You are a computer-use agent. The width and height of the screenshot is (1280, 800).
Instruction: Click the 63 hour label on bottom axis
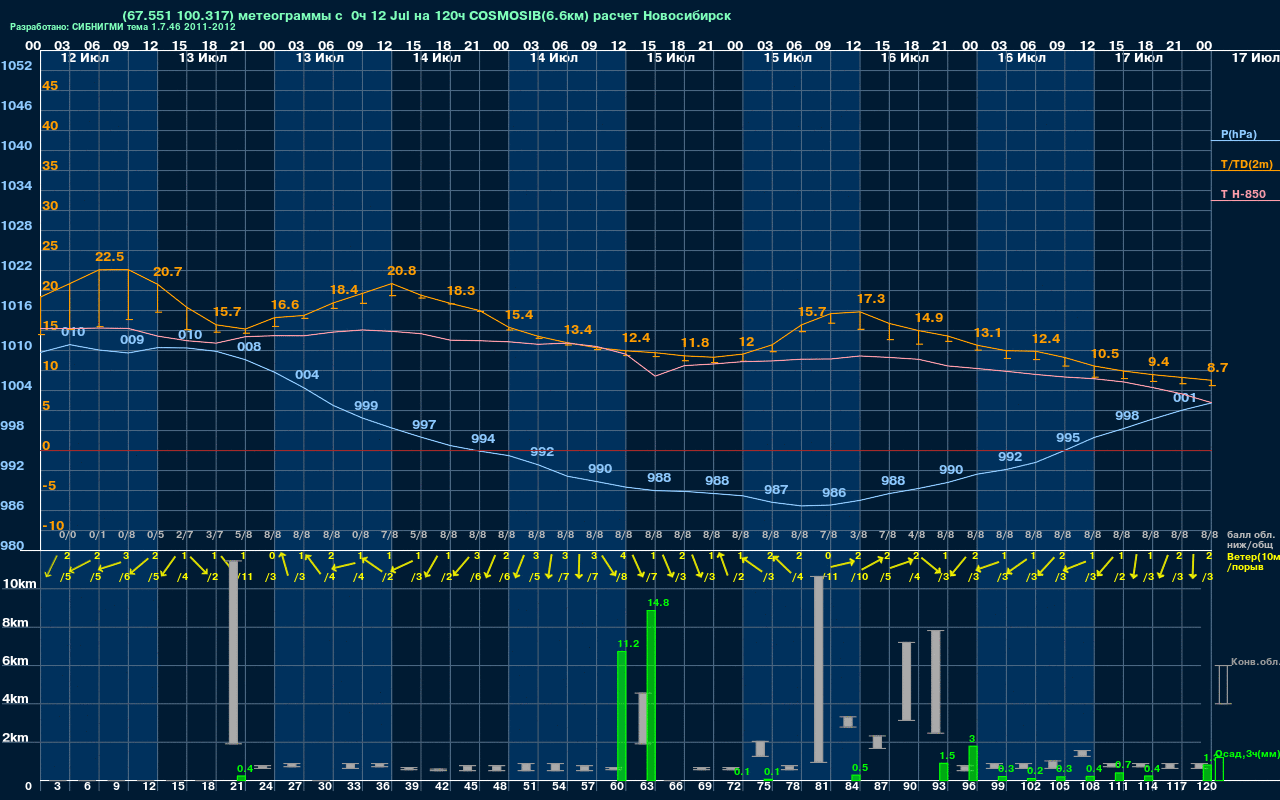point(647,788)
